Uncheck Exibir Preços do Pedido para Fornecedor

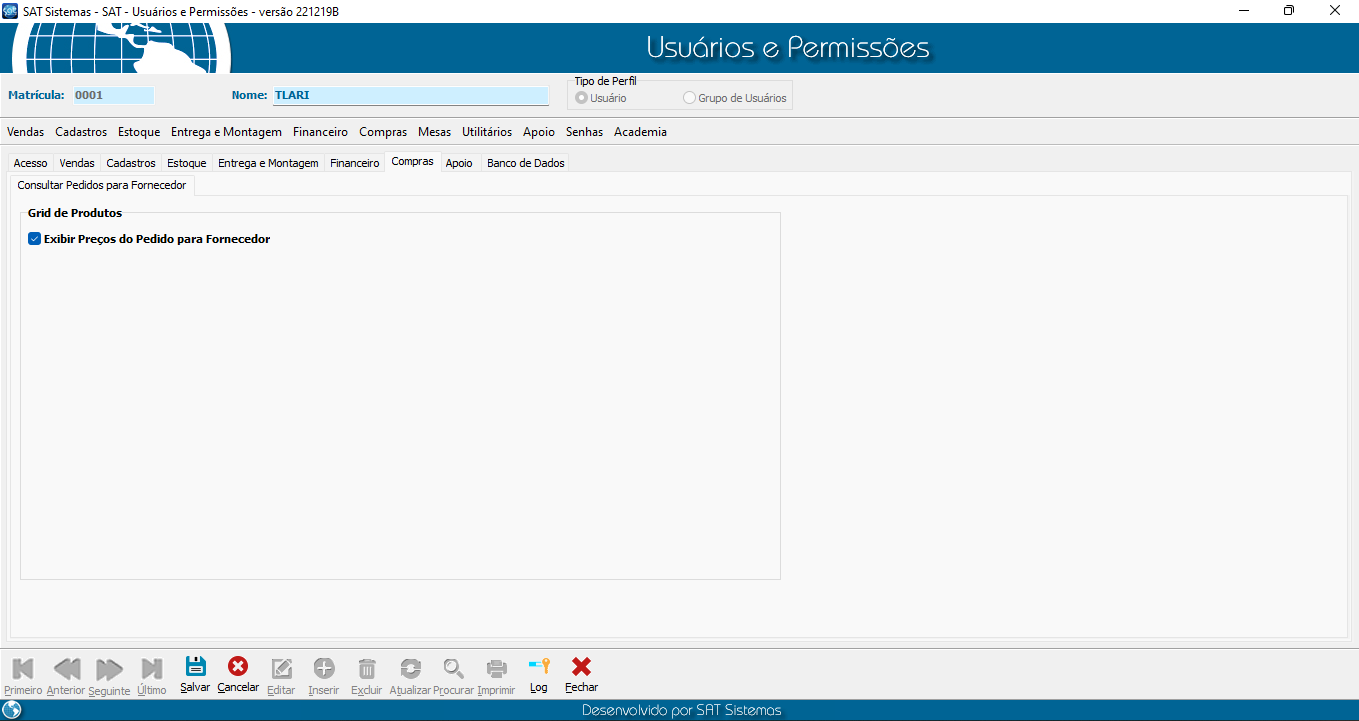click(35, 239)
